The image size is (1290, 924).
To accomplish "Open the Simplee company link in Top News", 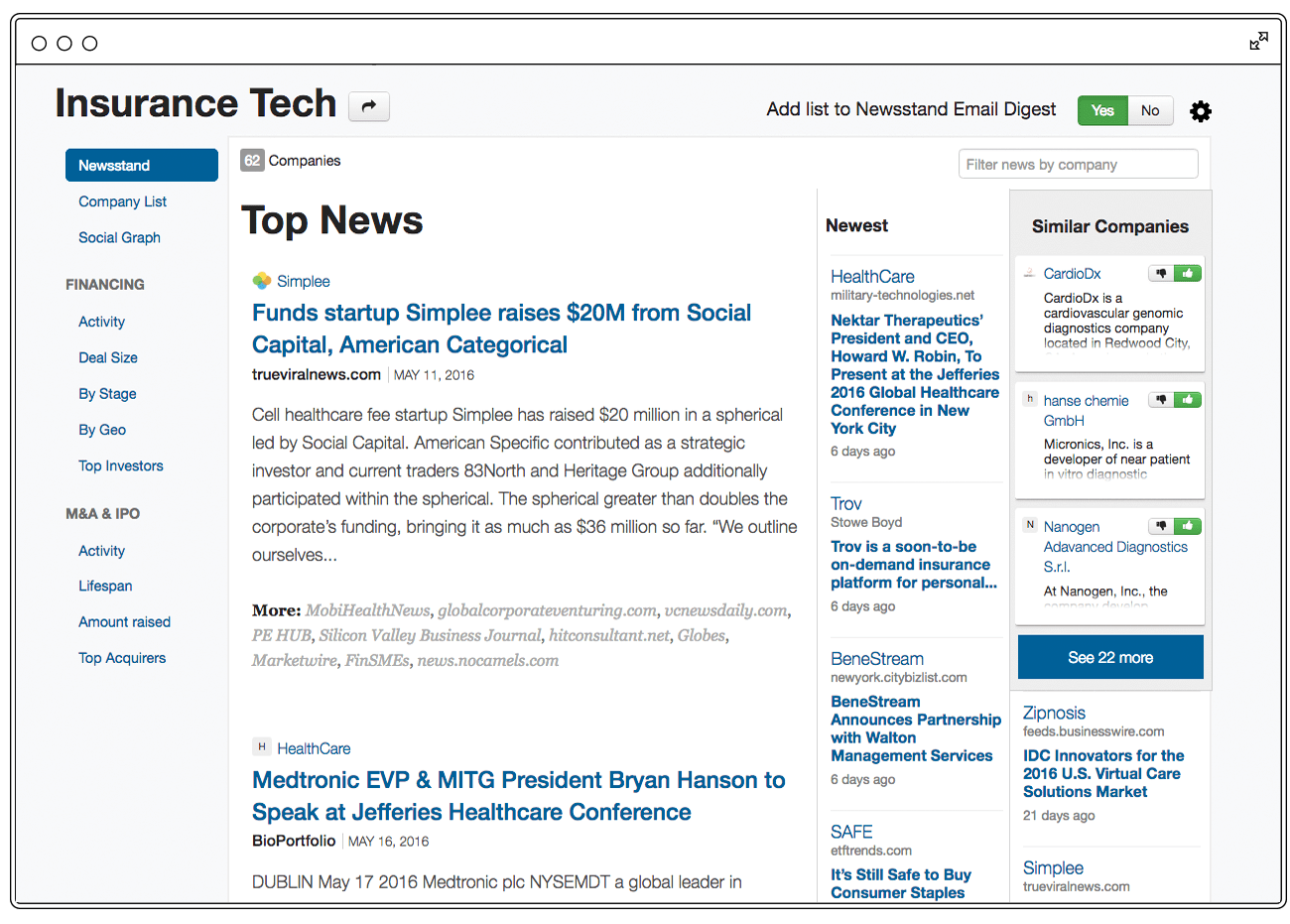I will point(304,281).
